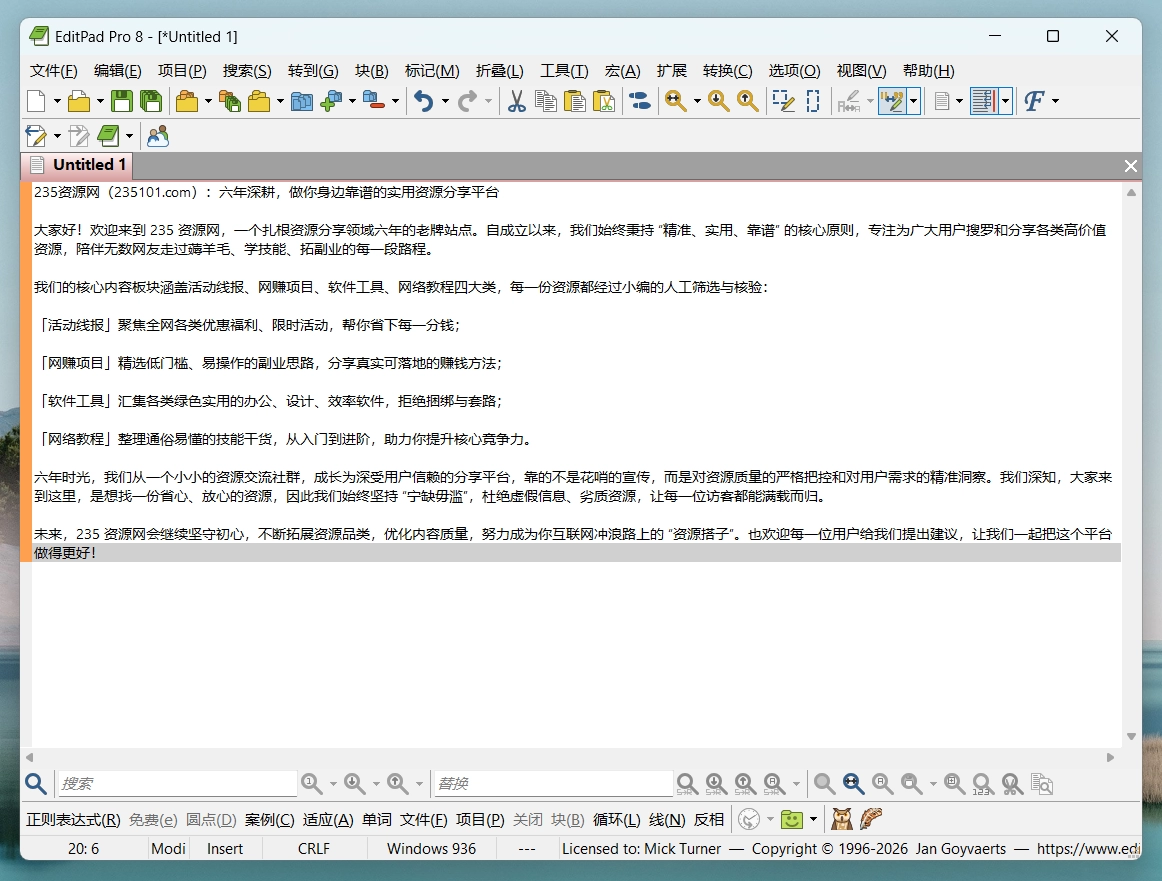Open the dropdown next to word wrap button
Viewport: 1162px width, 881px height.
(x=914, y=101)
